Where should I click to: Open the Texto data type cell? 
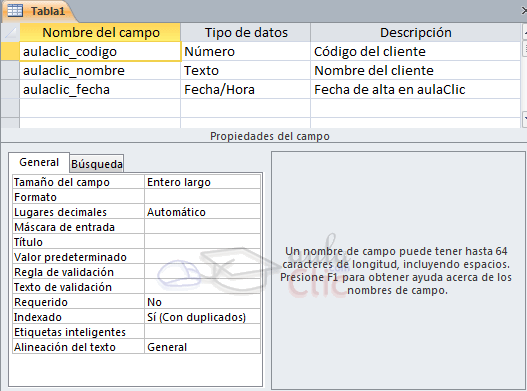[x=245, y=70]
